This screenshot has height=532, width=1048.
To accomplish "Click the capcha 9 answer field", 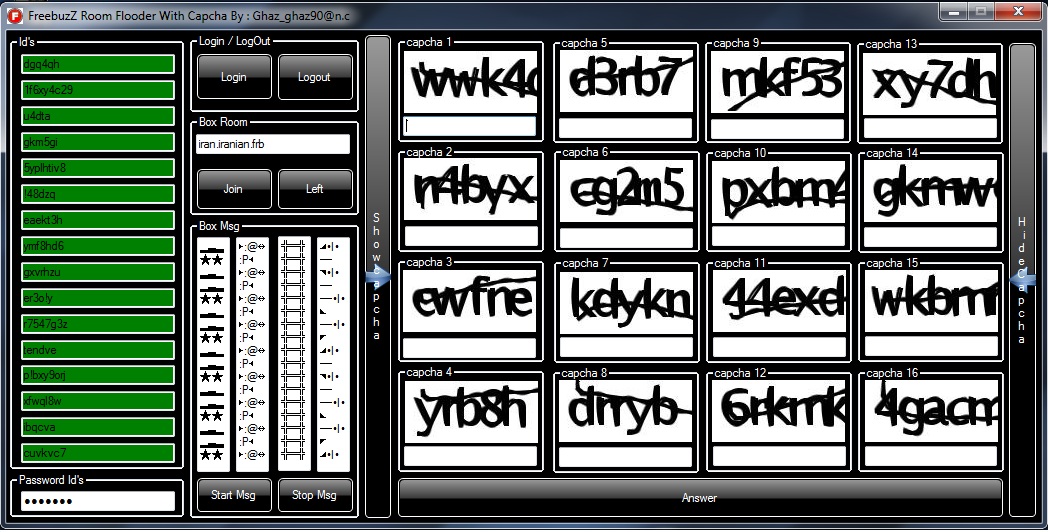I will (x=778, y=128).
